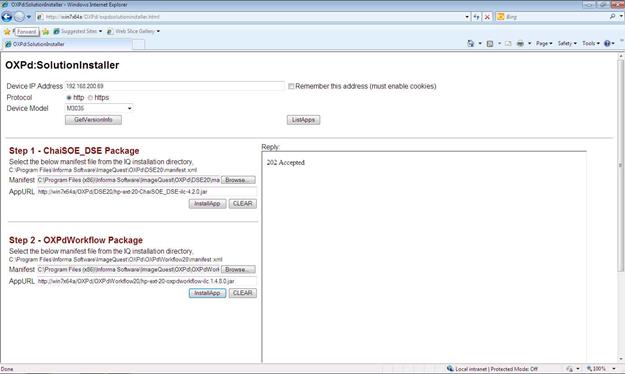Expand the Home button options dropdown
The height and width of the screenshot is (374, 625).
click(x=480, y=43)
